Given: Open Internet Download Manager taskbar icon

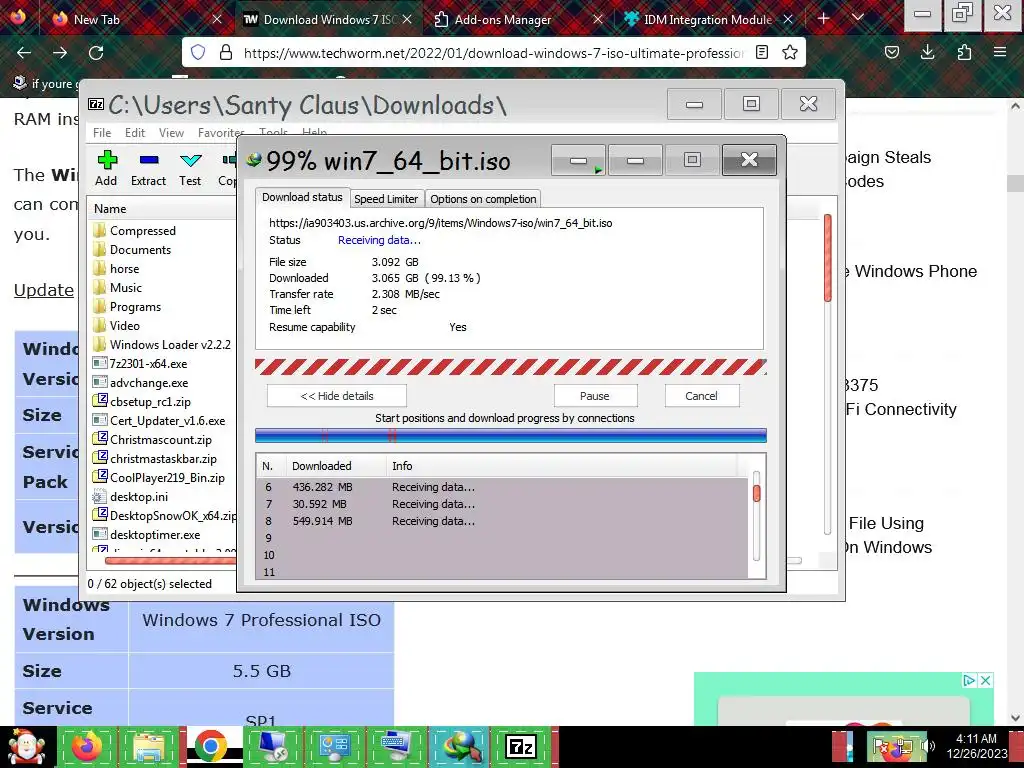Looking at the screenshot, I should tap(459, 746).
